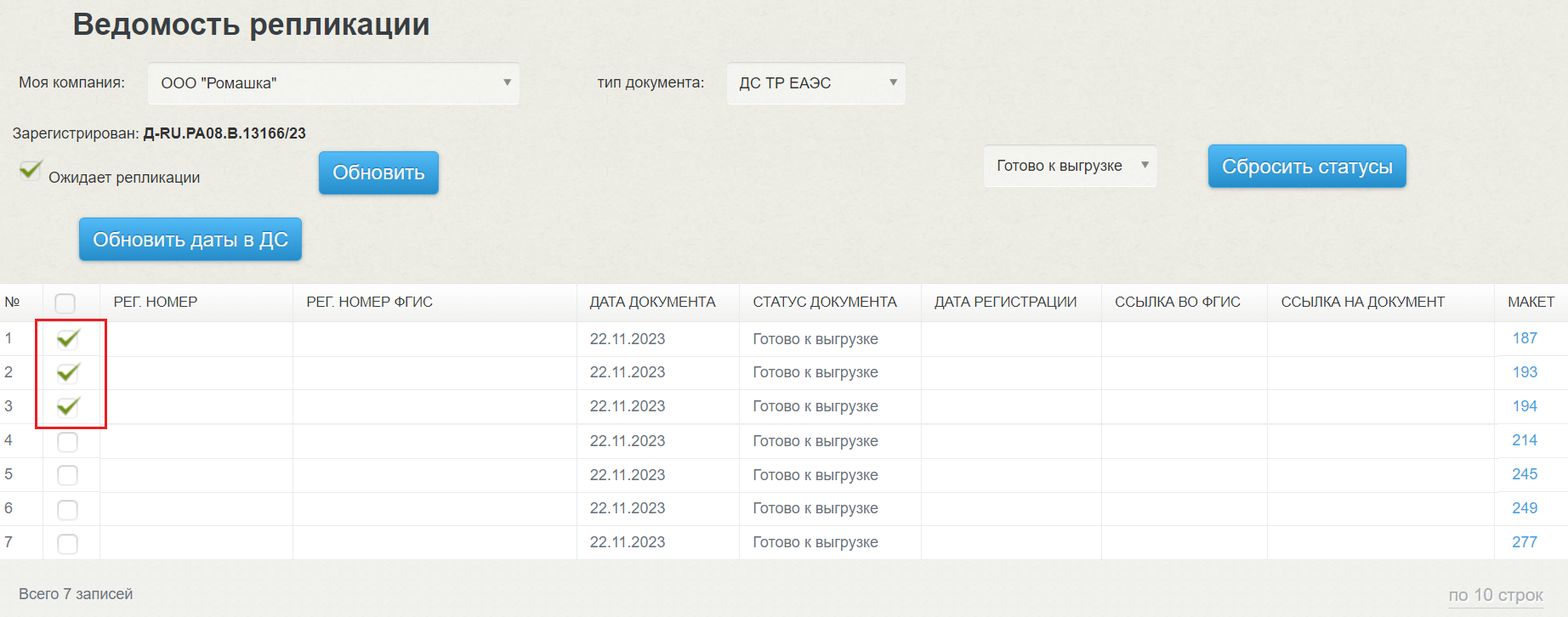1568x617 pixels.
Task: Open the Моя компания dropdown
Action: coord(333,83)
